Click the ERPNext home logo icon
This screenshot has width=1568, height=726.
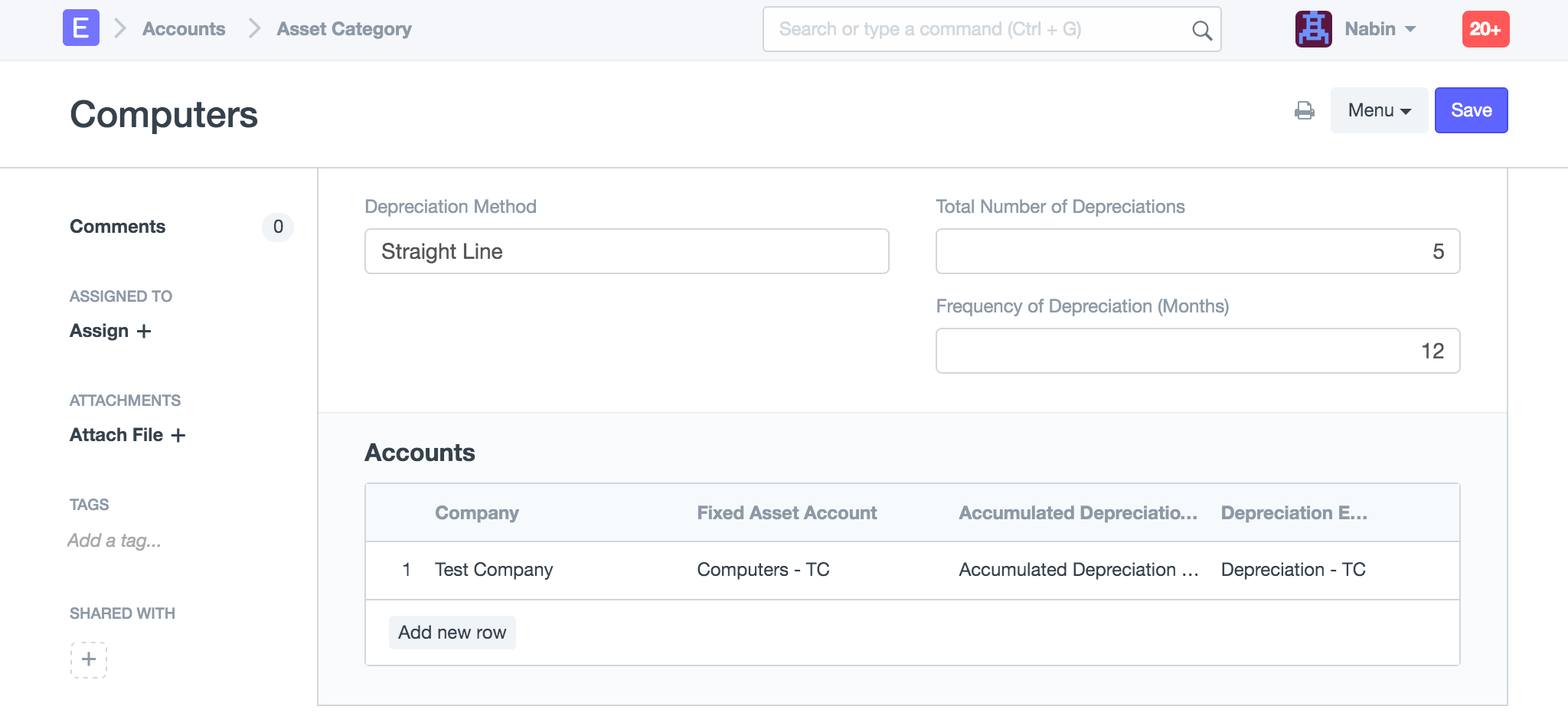80,28
